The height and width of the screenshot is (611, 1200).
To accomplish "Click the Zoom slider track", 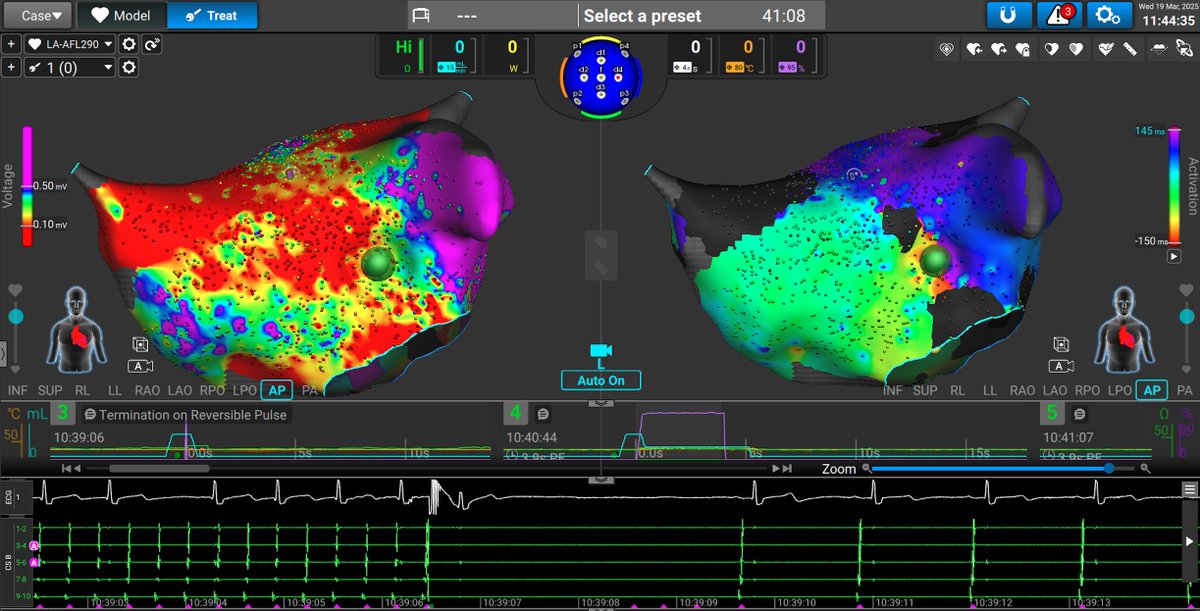I will tap(1005, 468).
